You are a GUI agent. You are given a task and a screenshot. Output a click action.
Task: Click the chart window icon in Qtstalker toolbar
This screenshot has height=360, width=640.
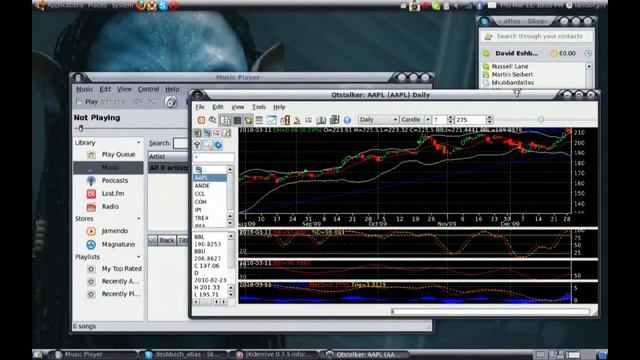[x=271, y=120]
